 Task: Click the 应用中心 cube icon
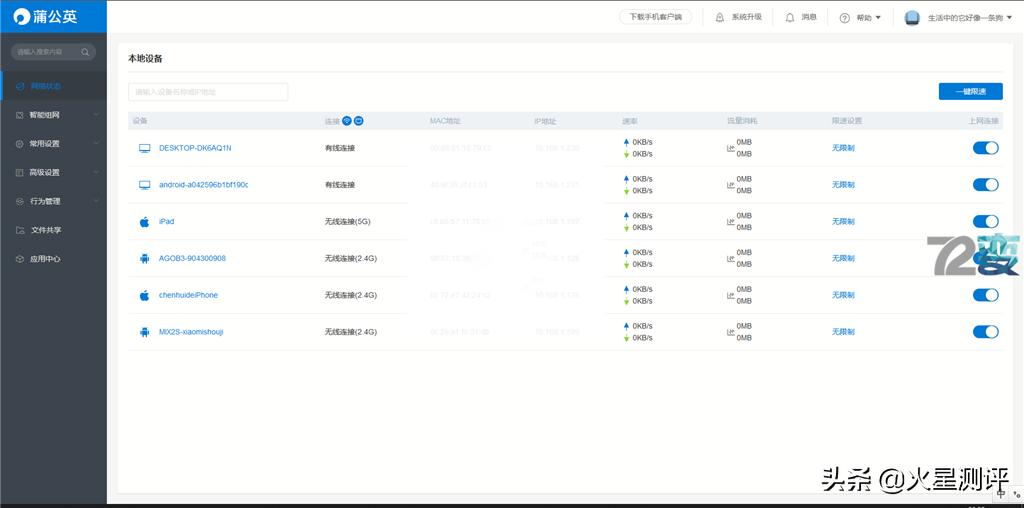(20, 259)
